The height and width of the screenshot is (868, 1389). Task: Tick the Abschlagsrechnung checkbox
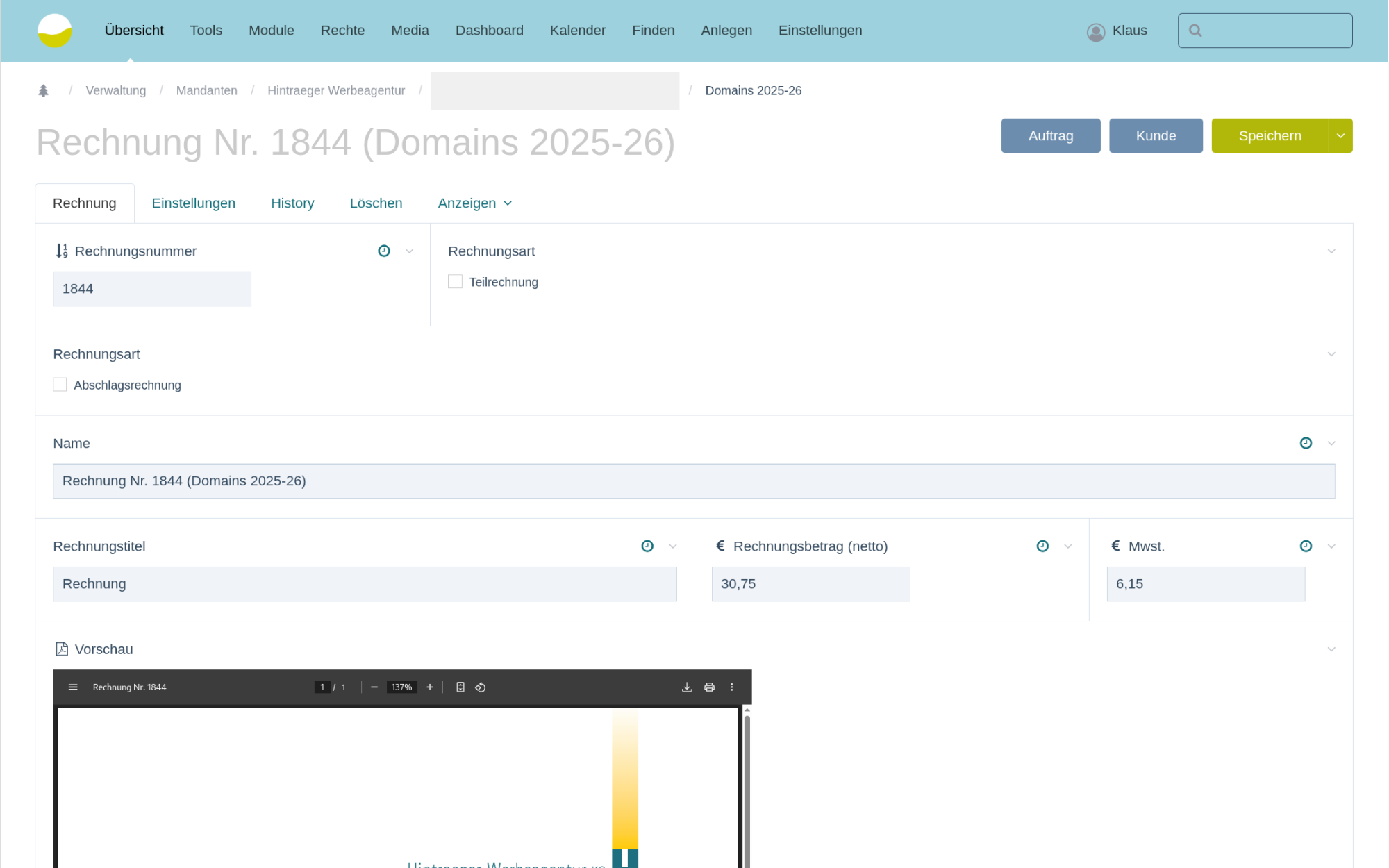tap(60, 385)
